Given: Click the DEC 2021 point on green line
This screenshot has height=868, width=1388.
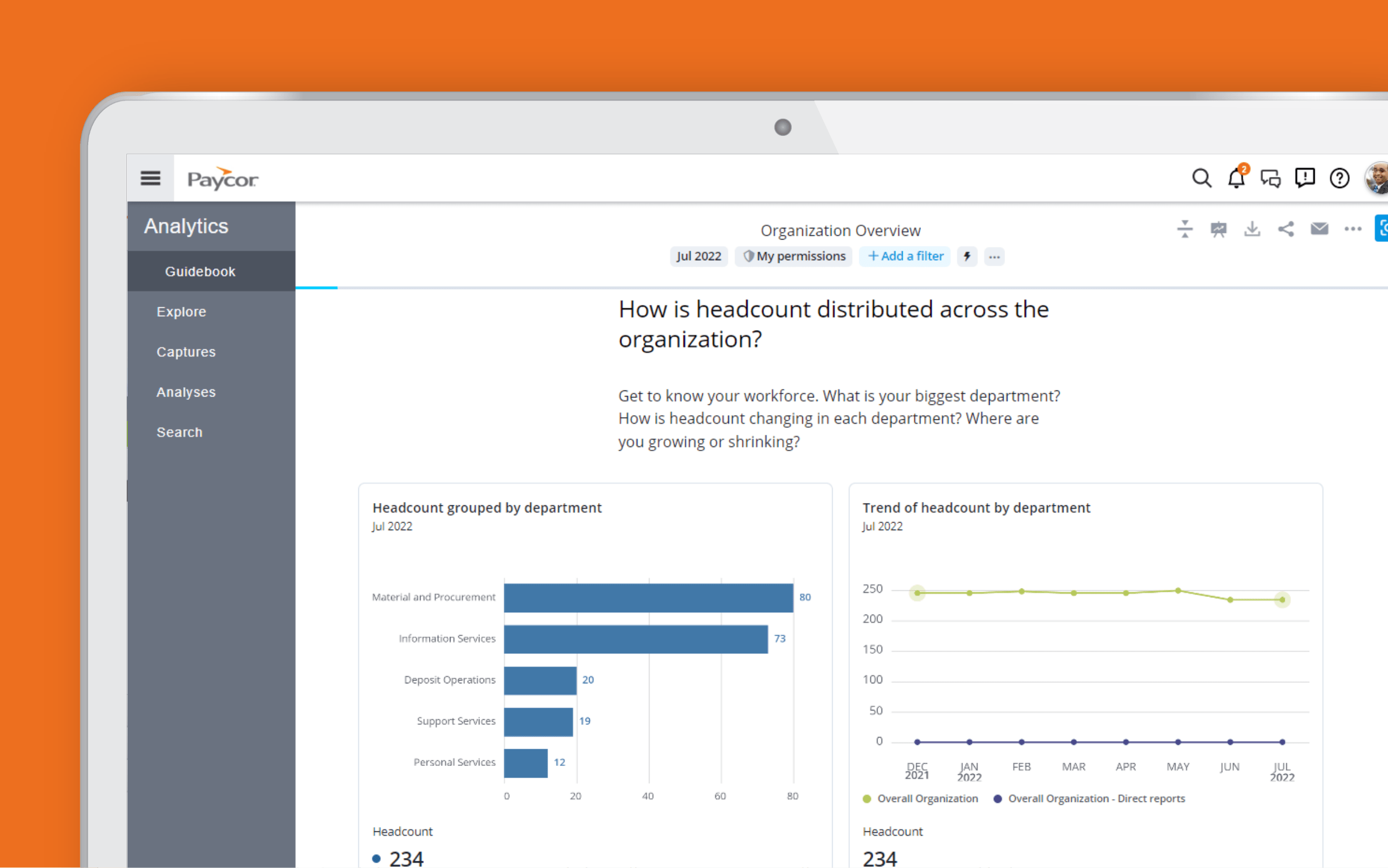Looking at the screenshot, I should point(918,593).
